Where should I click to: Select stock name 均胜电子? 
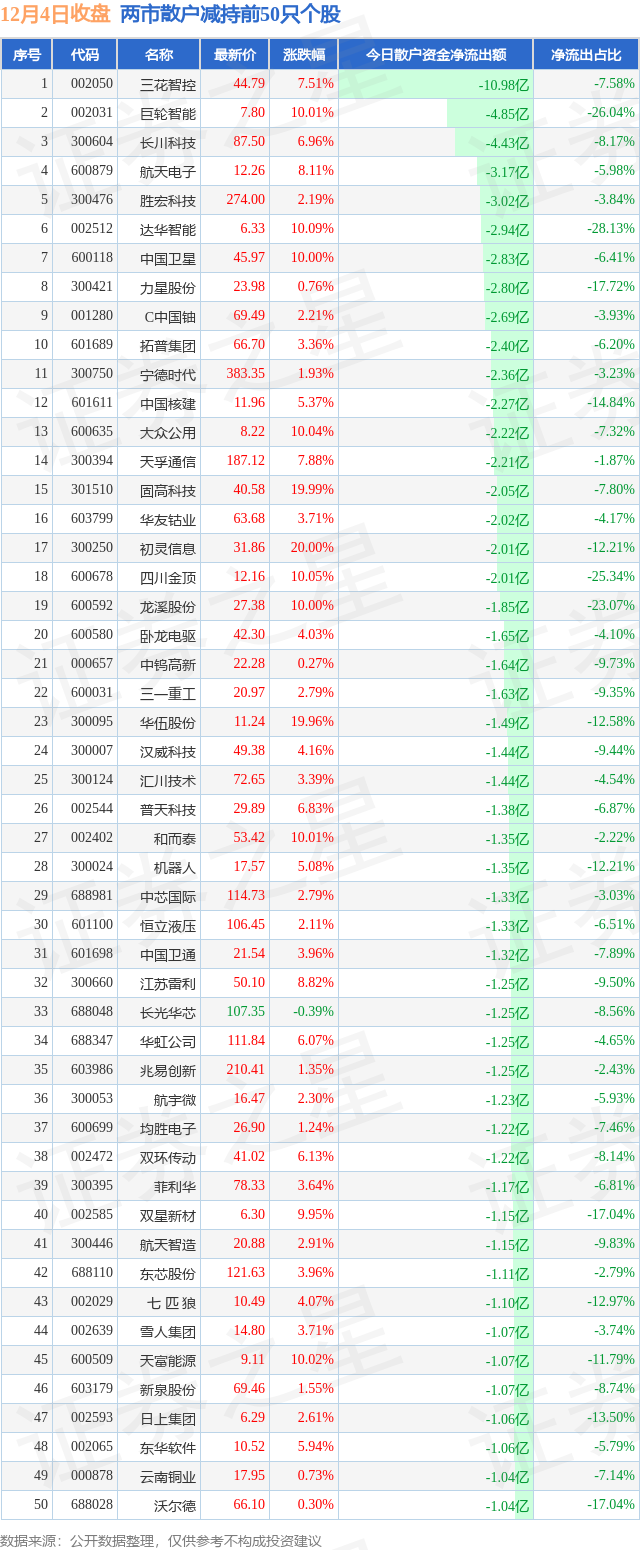click(x=168, y=1128)
